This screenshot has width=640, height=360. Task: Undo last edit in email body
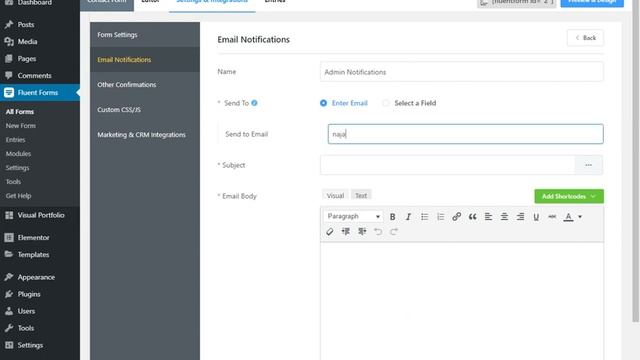(378, 232)
